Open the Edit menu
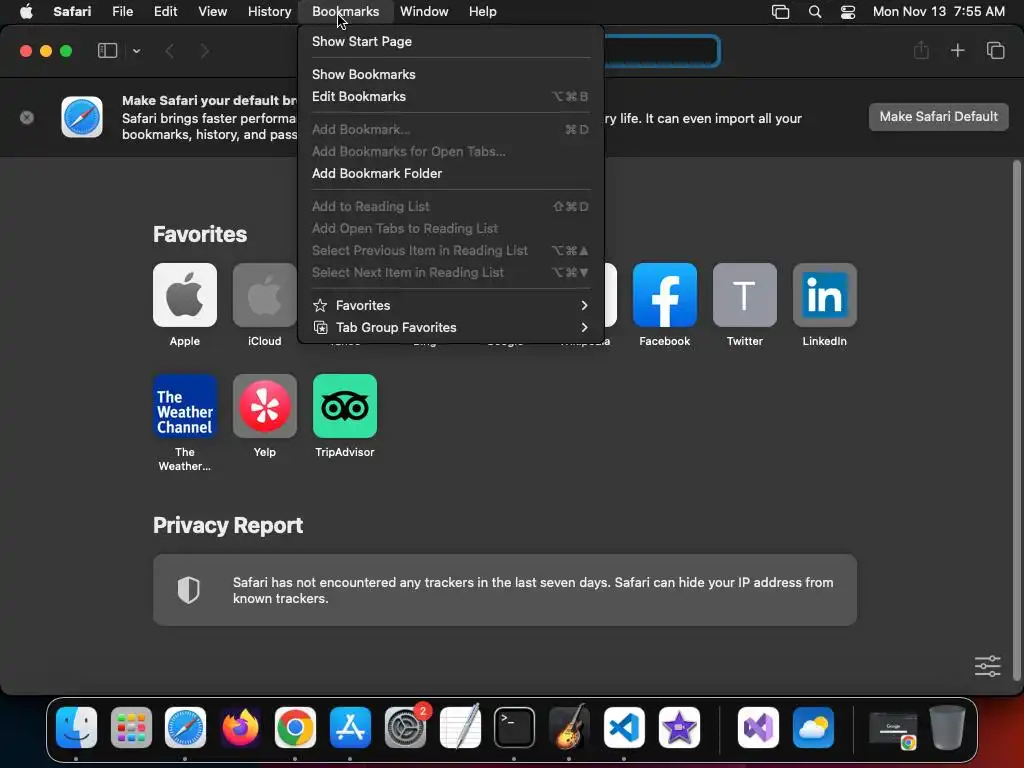The width and height of the screenshot is (1024, 768). pyautogui.click(x=166, y=12)
